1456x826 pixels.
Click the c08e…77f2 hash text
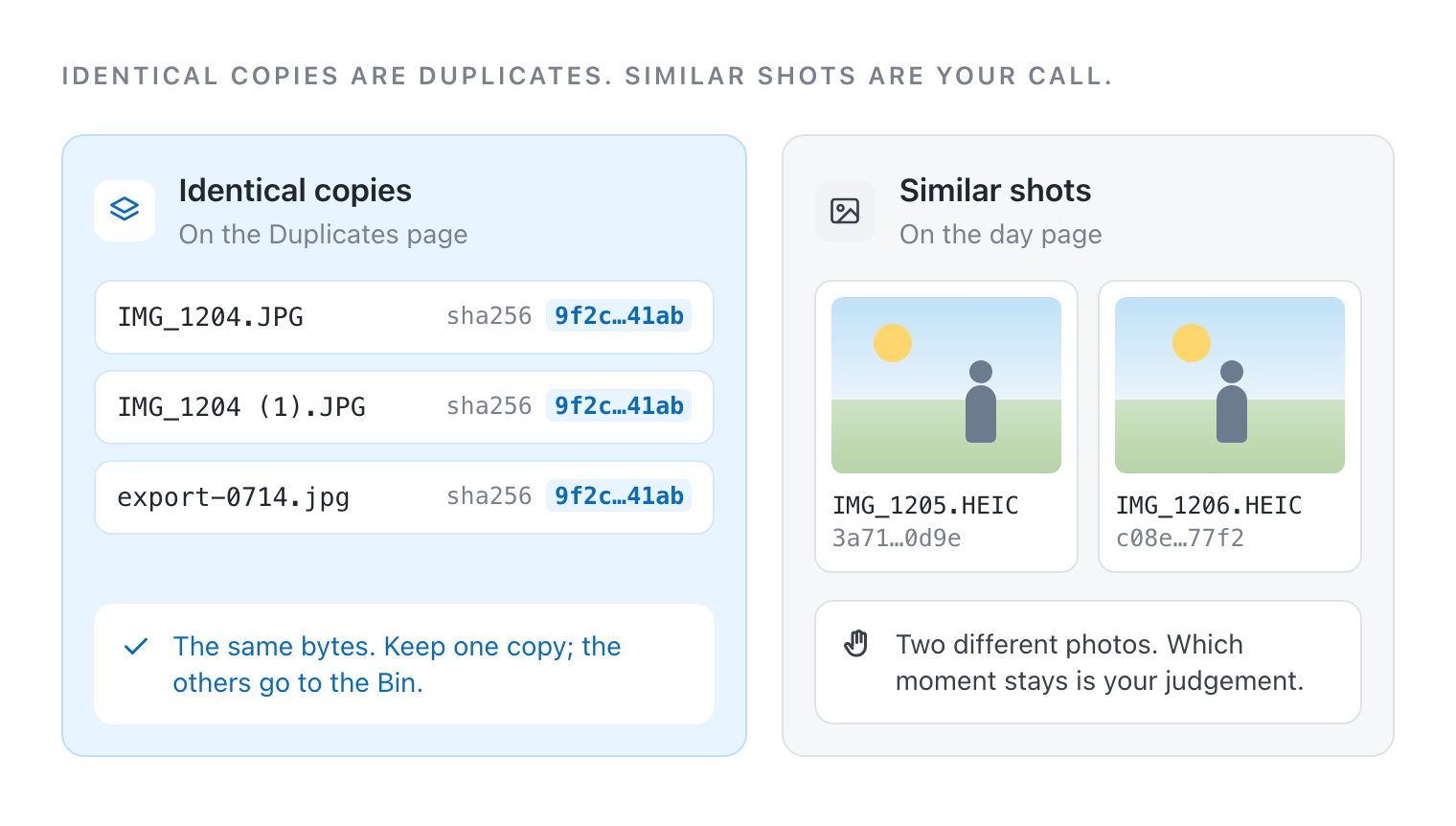[x=1180, y=539]
